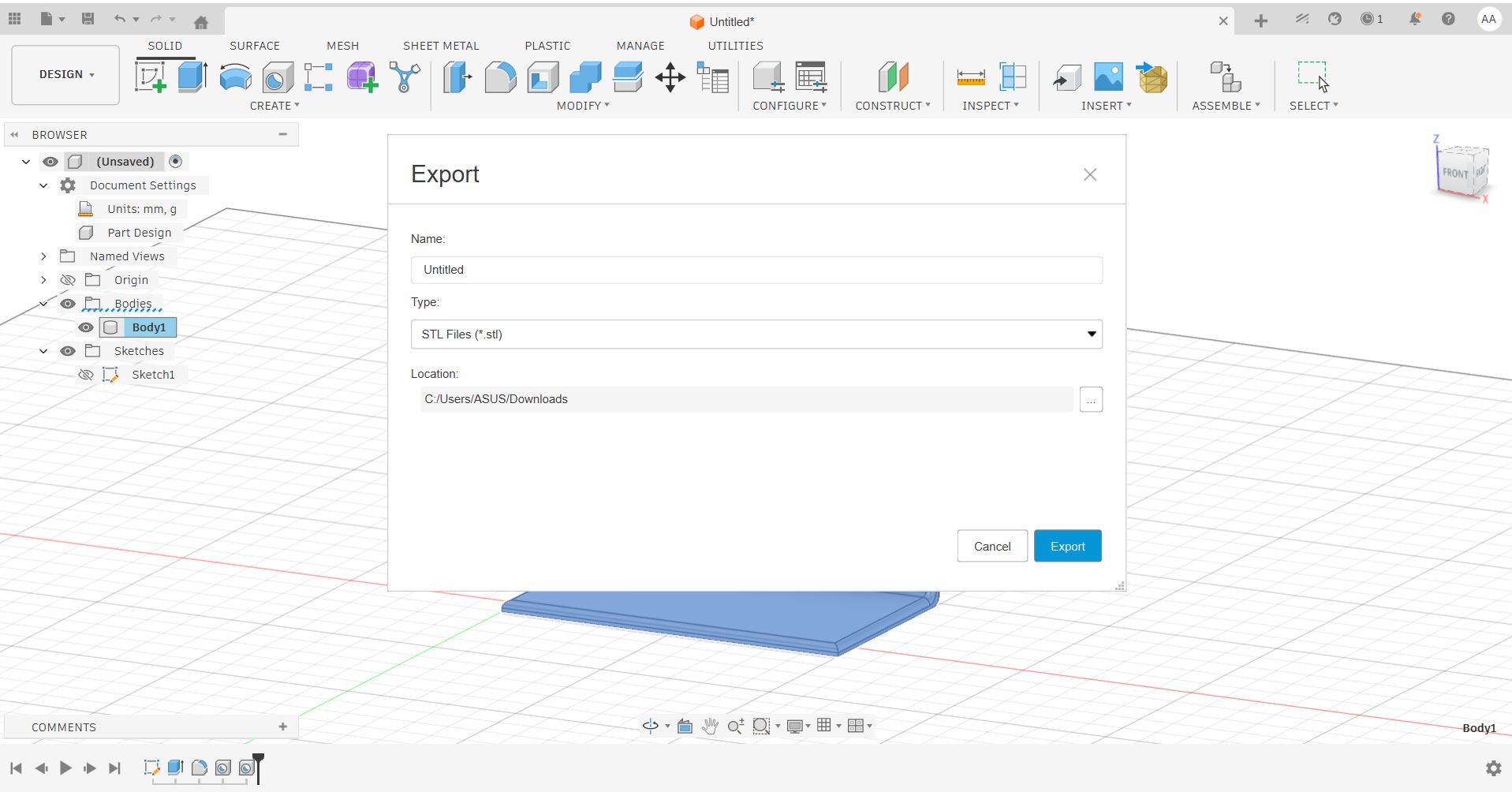Select the Offset Face tool
Screen dimensions: 1512x792
click(628, 77)
